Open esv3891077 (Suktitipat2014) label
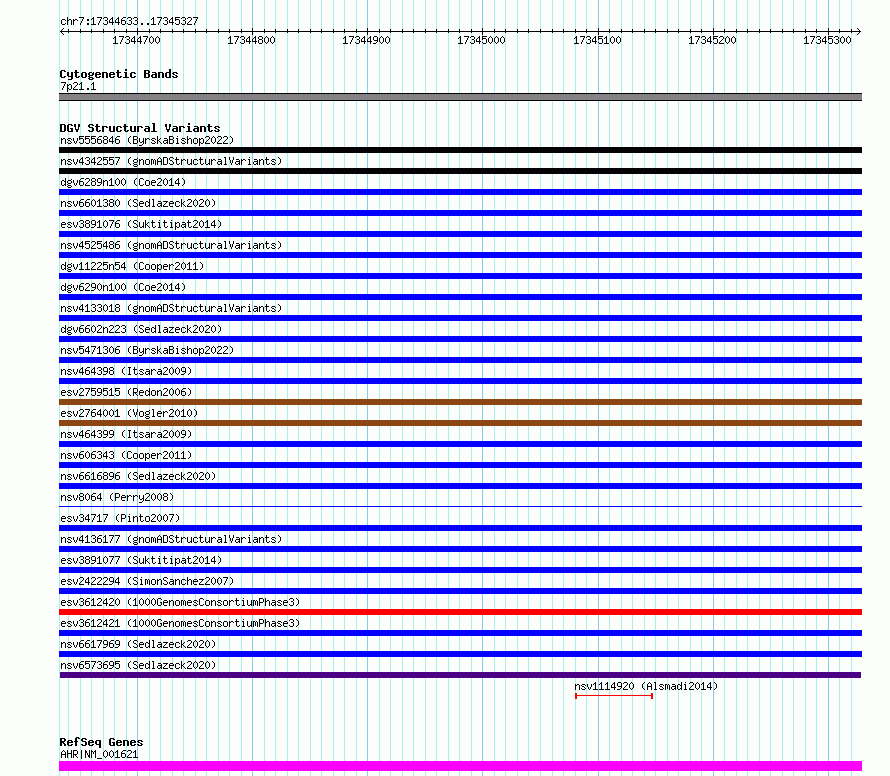This screenshot has height=776, width=890. click(141, 560)
